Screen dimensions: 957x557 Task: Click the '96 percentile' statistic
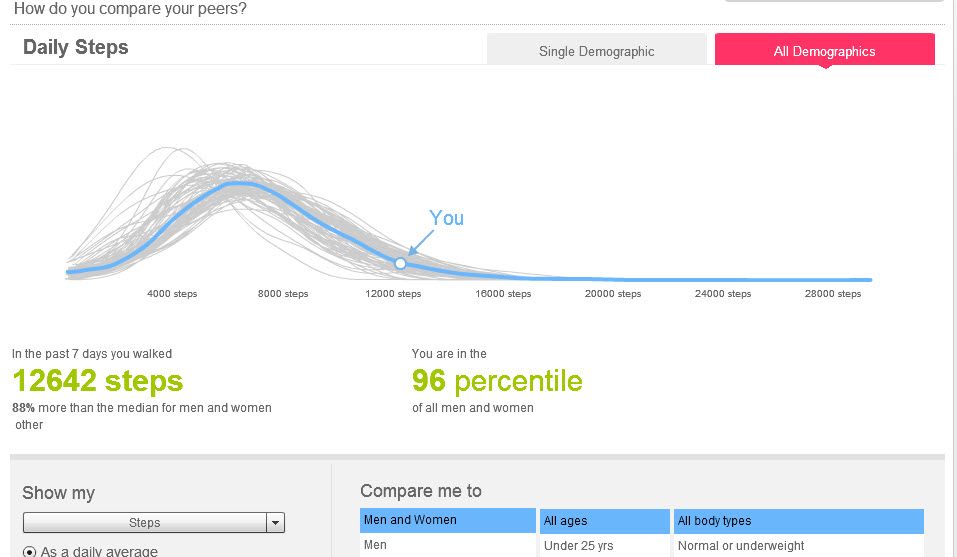click(497, 381)
